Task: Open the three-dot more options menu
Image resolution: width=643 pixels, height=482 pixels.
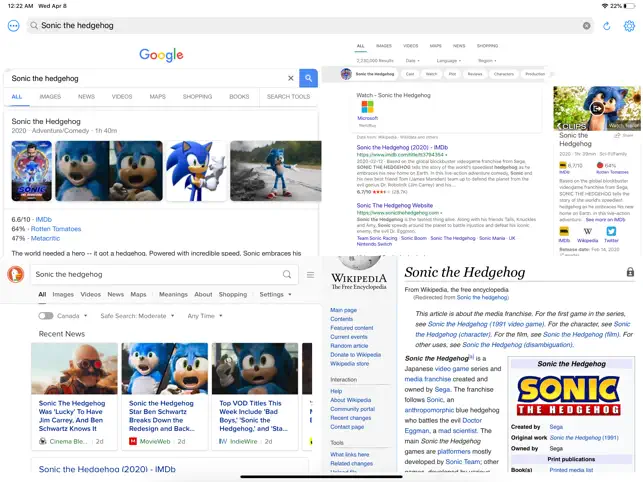Action: 14,26
